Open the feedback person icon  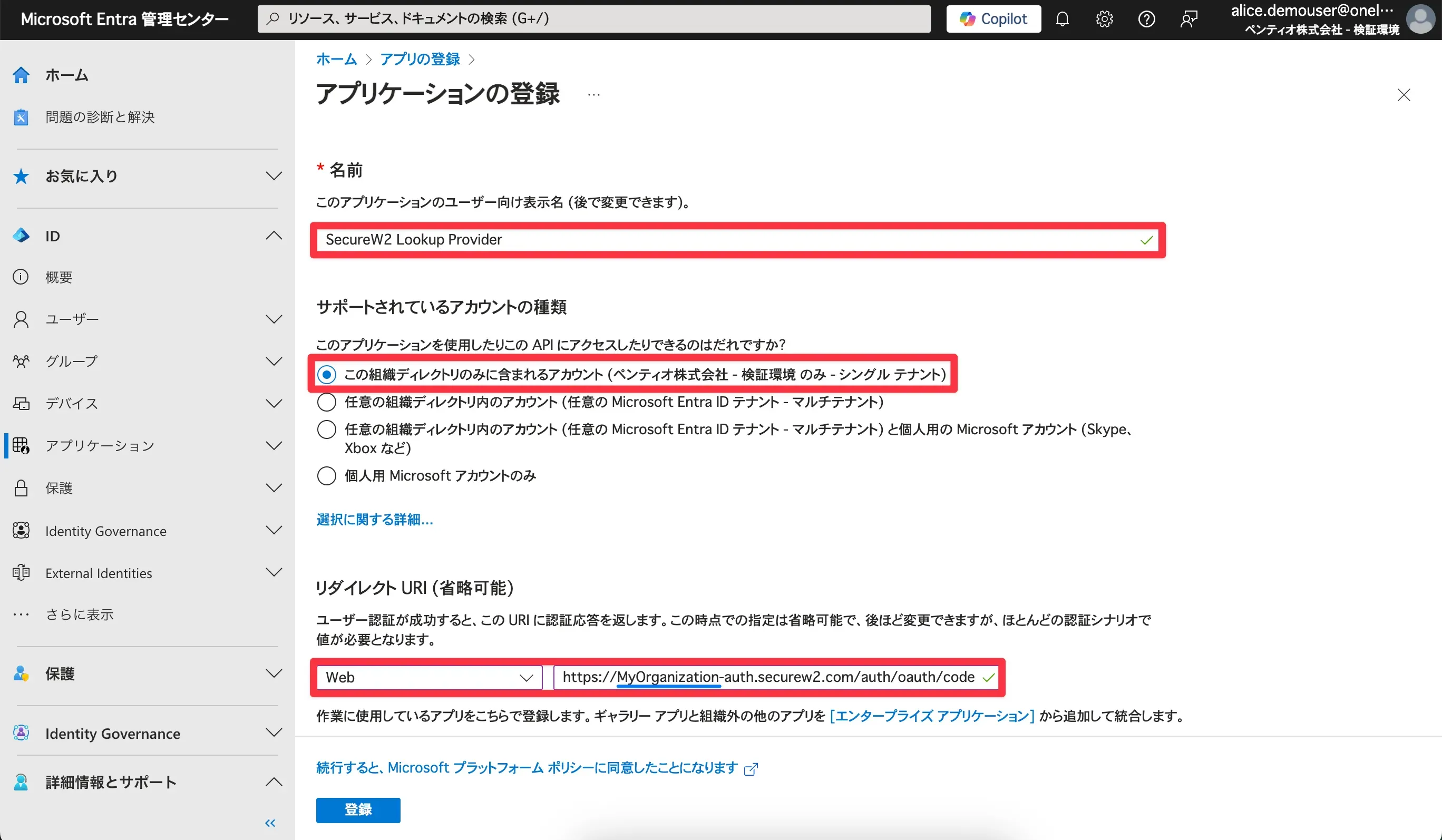tap(1188, 19)
